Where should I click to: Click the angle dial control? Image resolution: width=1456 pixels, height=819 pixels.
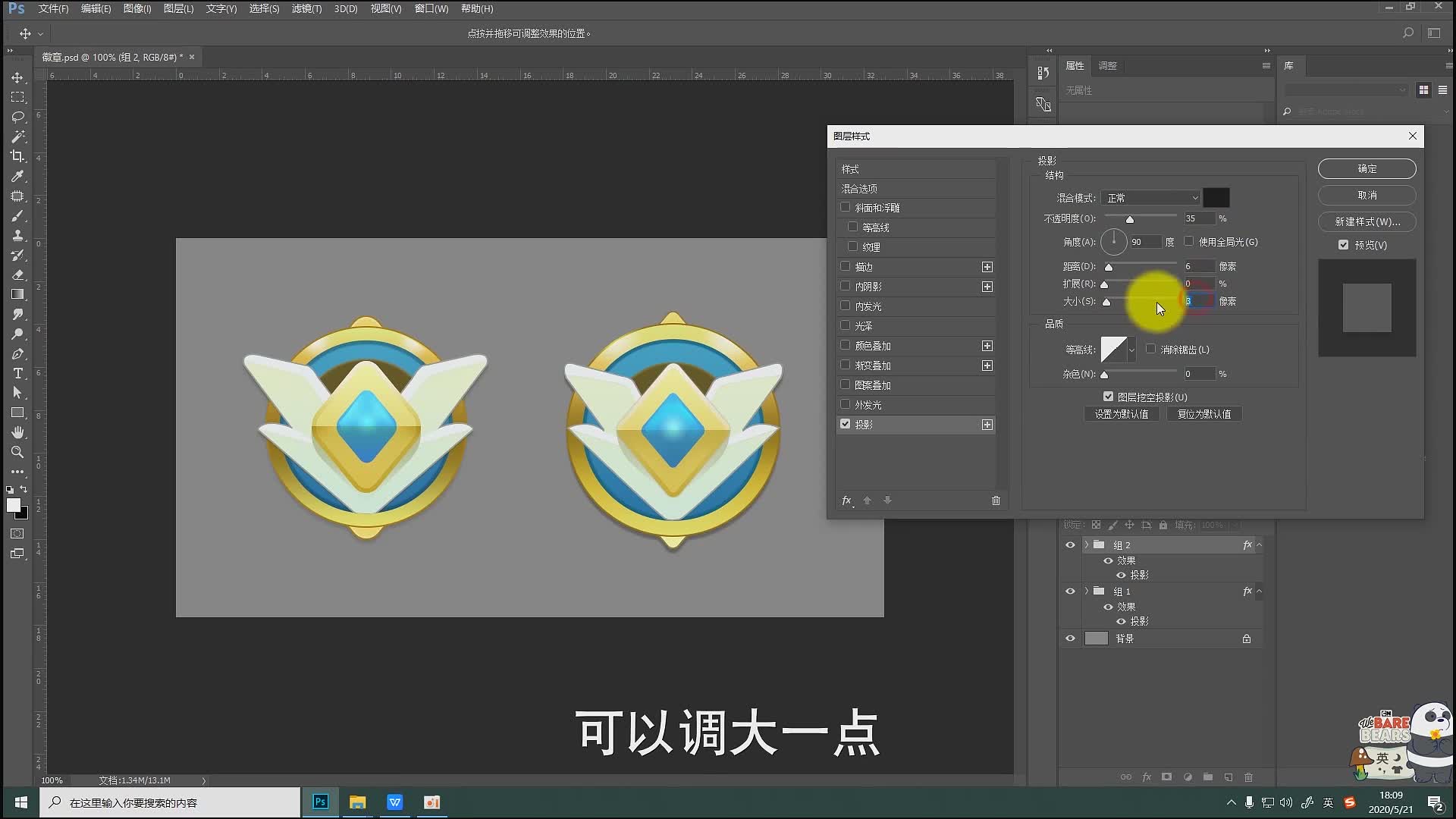point(1114,242)
